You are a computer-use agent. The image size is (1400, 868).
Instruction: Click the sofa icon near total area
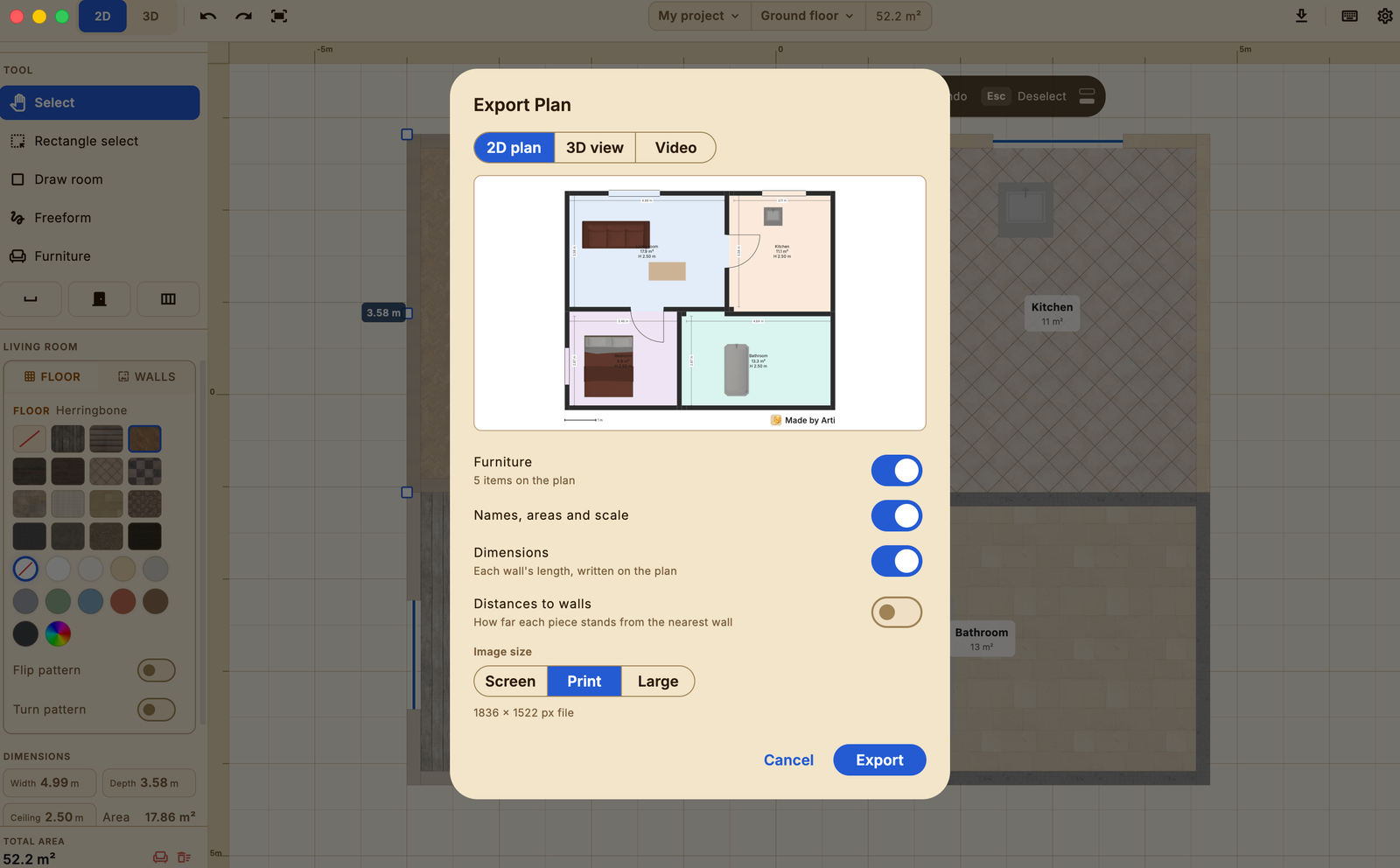point(160,857)
